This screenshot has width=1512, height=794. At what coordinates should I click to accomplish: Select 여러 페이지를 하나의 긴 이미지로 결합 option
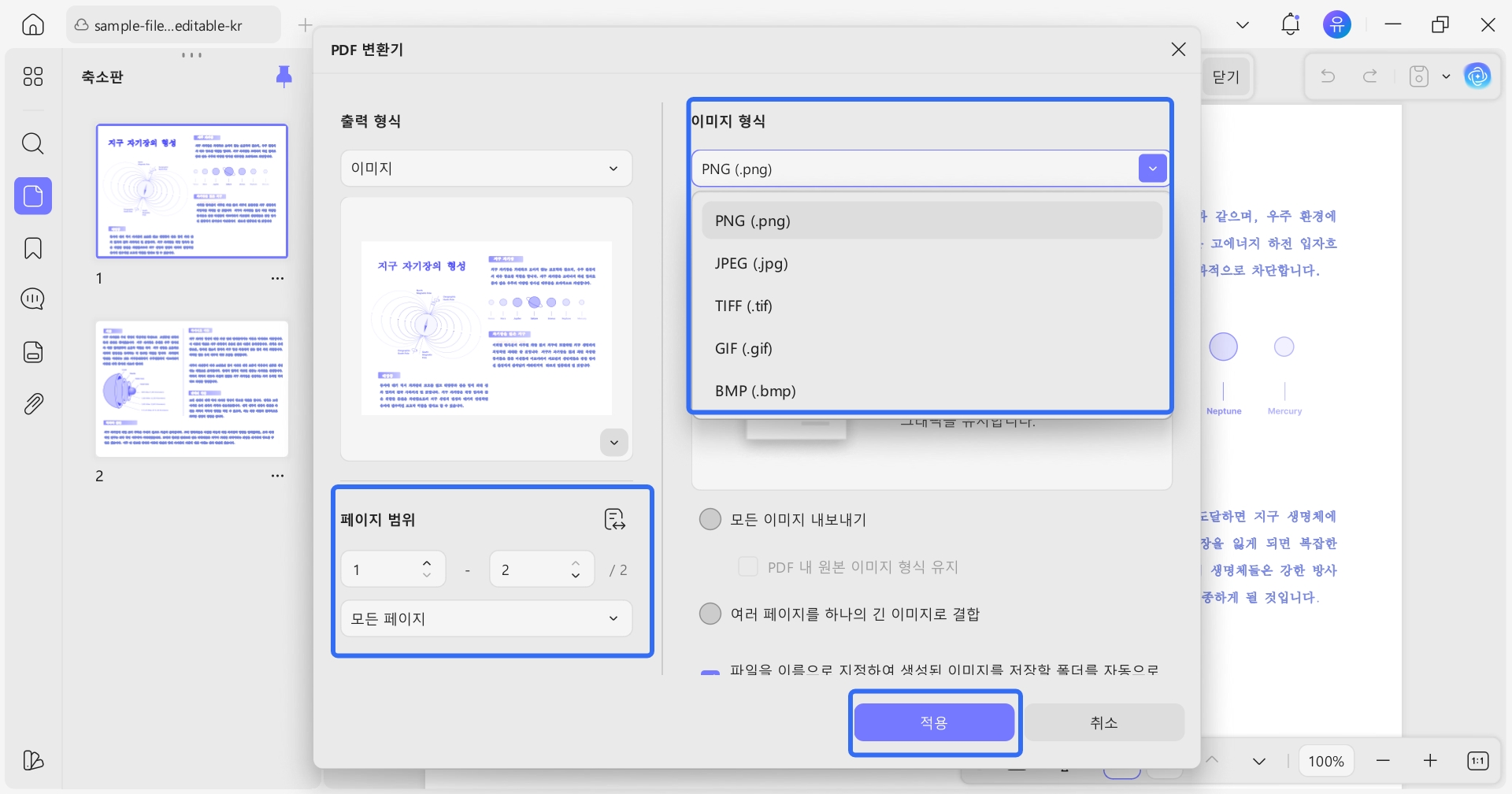click(710, 614)
